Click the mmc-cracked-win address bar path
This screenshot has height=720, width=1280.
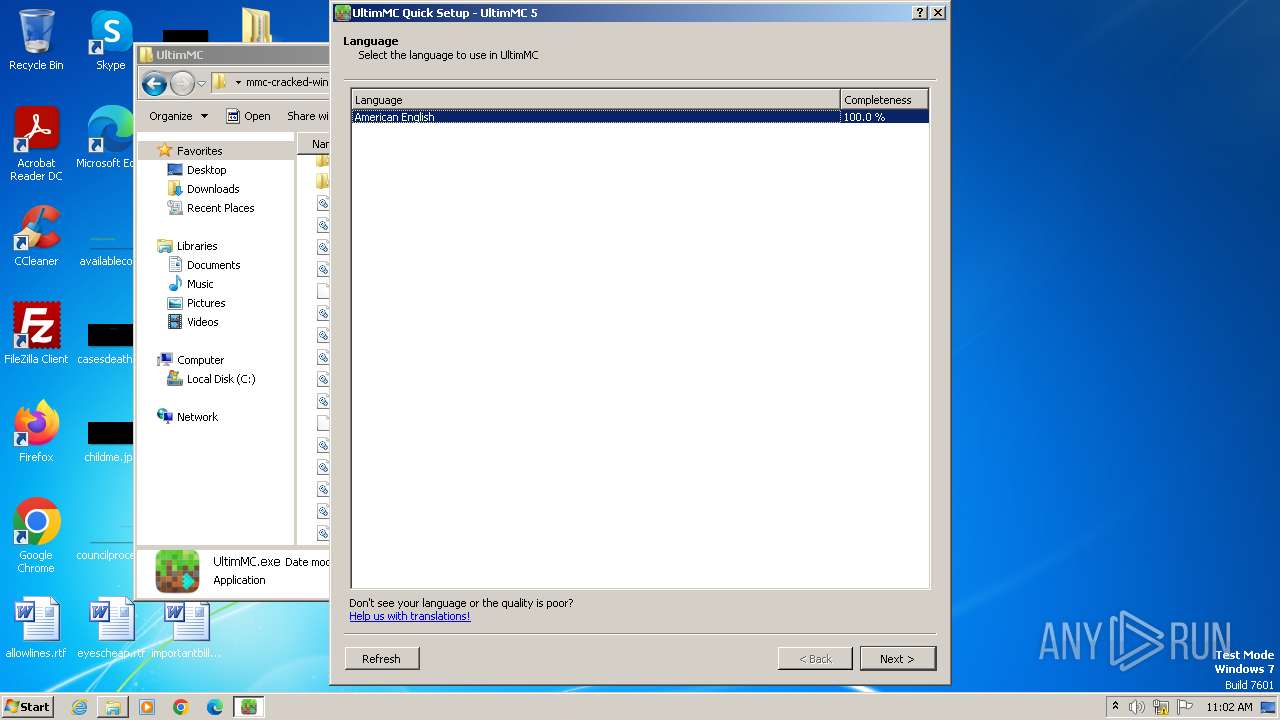click(287, 83)
